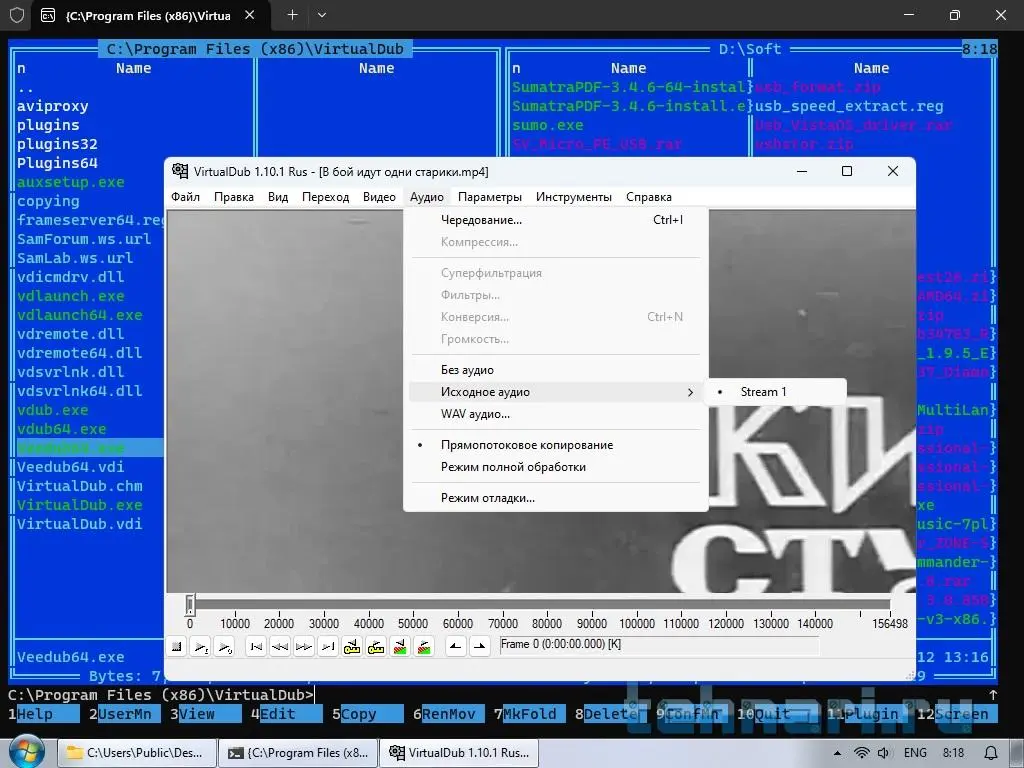Step backward one frame
1024x768 pixels.
pos(280,647)
